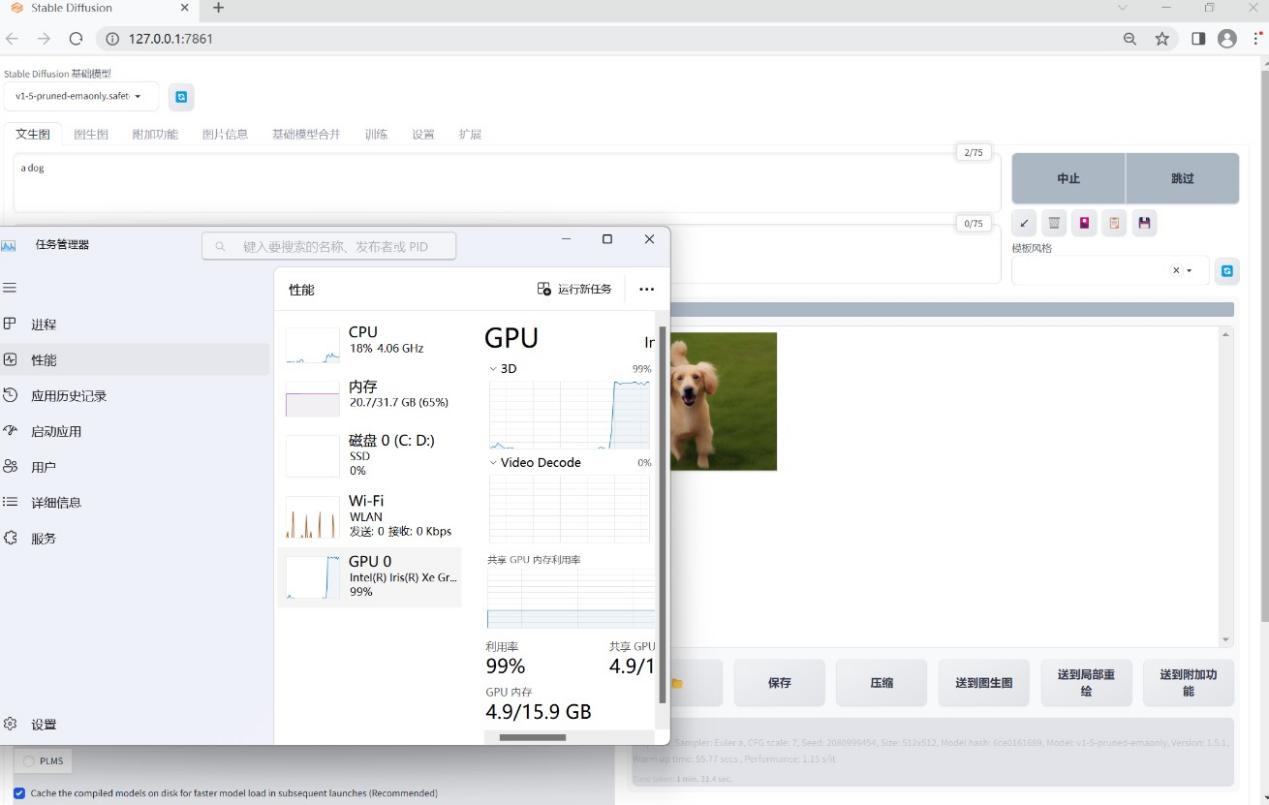Collapse the 3D graph section in GPU panel
Image resolution: width=1269 pixels, height=805 pixels.
tap(493, 368)
